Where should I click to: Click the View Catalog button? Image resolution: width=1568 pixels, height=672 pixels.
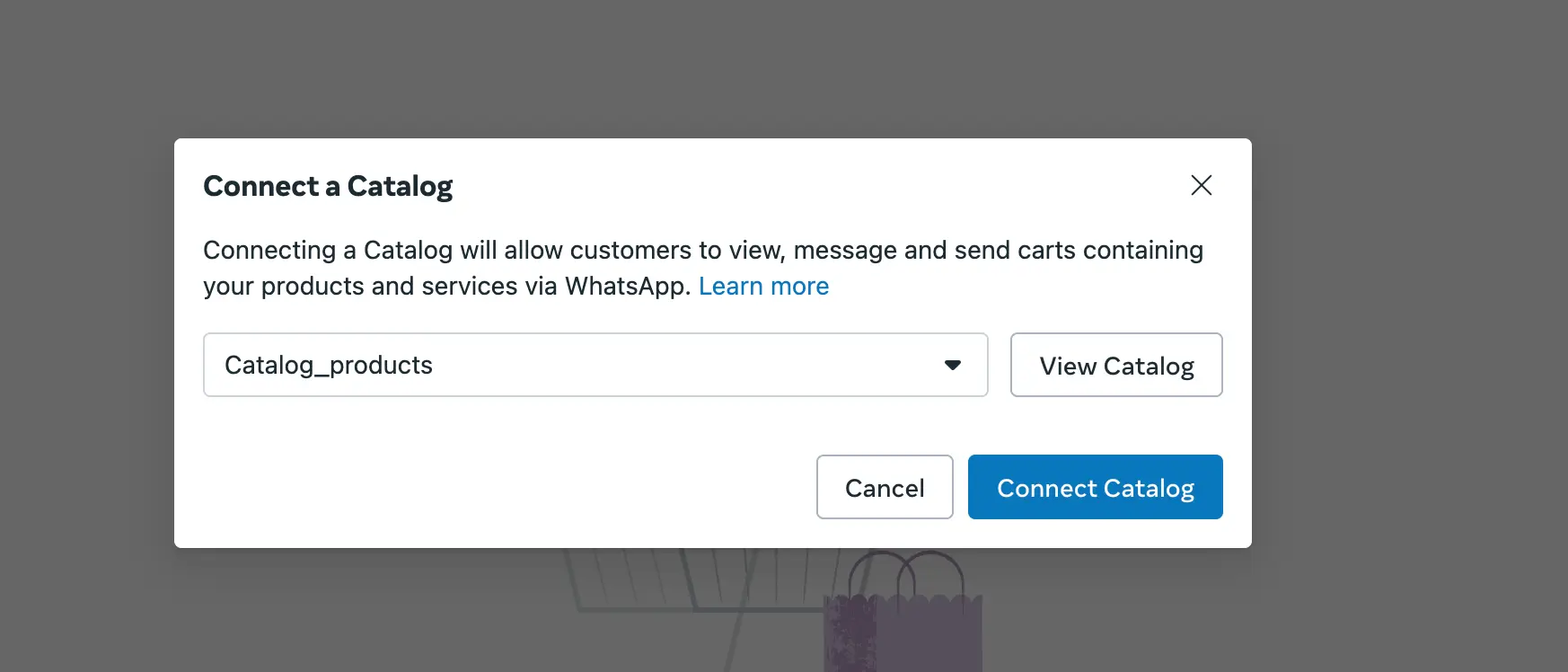(1116, 365)
